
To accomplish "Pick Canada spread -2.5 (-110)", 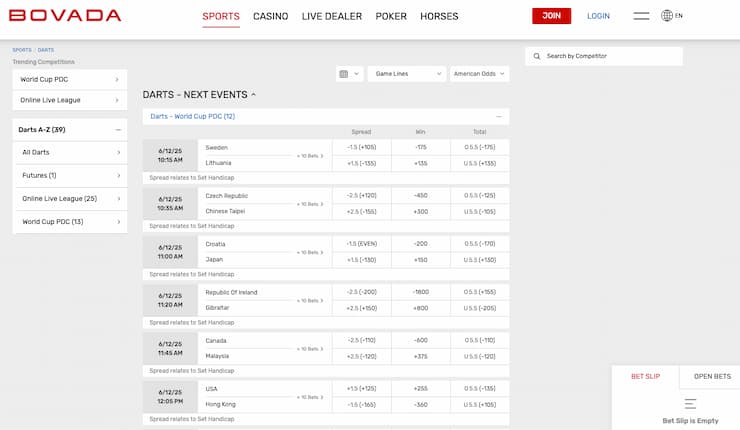I will pyautogui.click(x=362, y=340).
